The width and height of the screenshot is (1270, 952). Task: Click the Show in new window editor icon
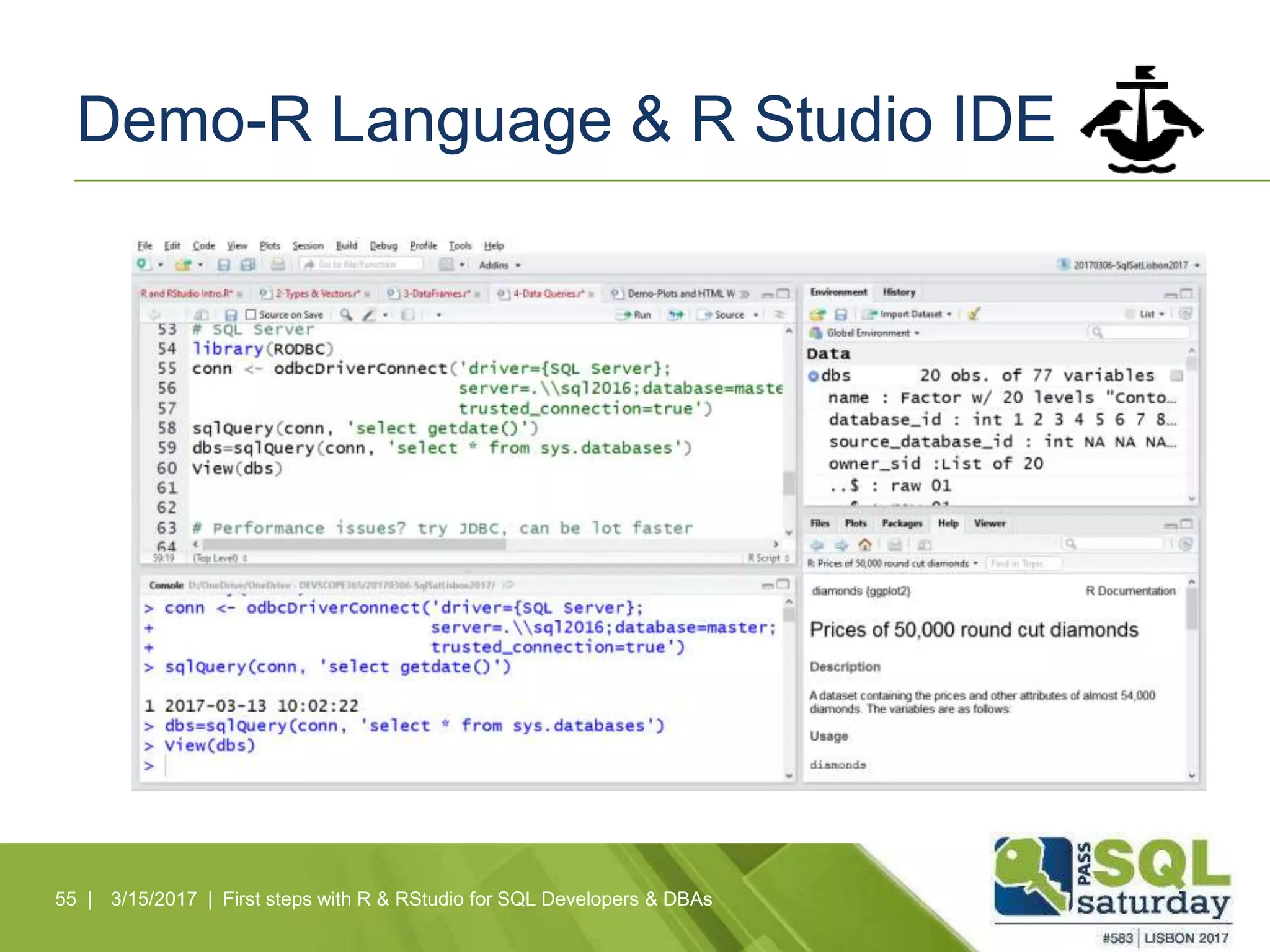point(201,315)
